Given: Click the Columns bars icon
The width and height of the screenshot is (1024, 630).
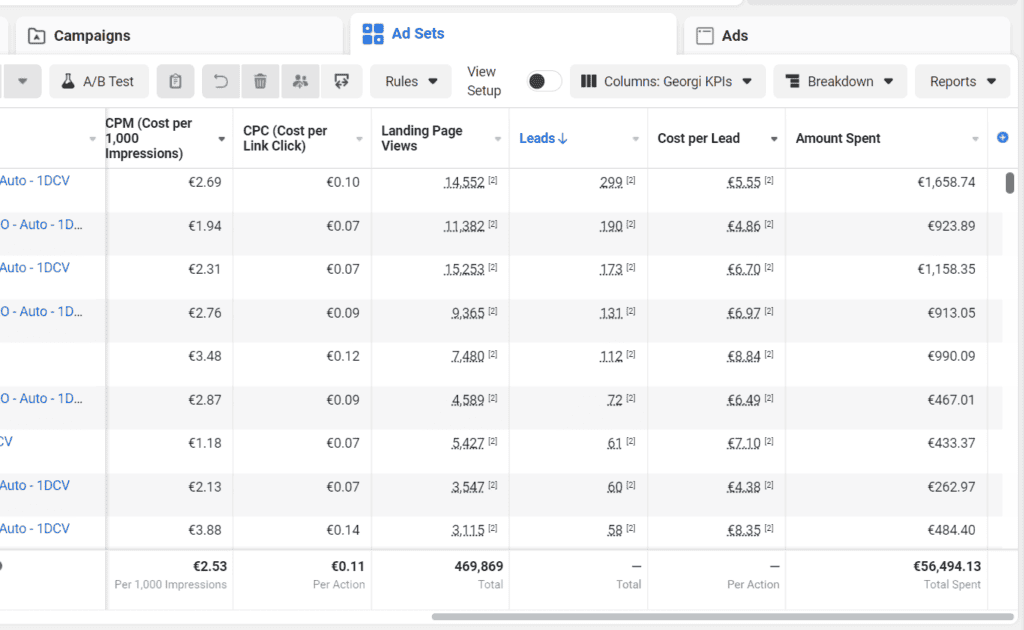Looking at the screenshot, I should coord(588,81).
